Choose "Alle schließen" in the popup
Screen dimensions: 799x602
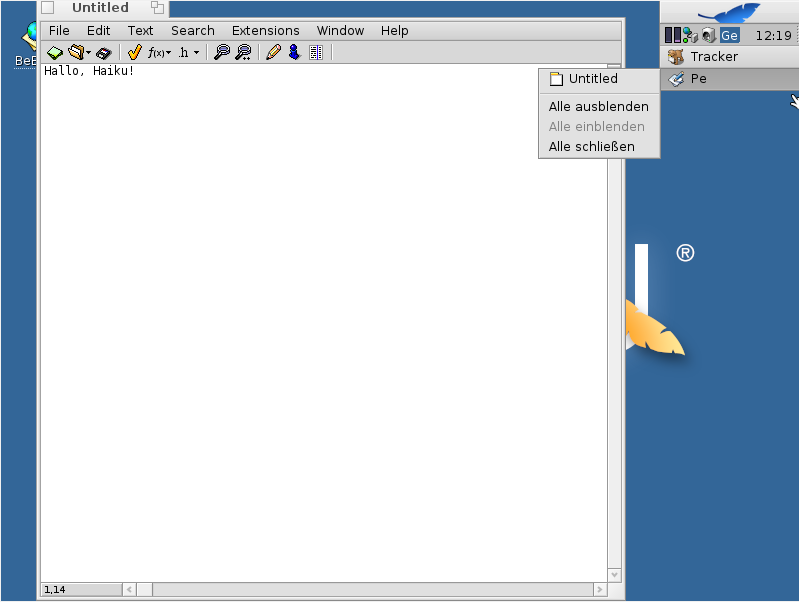(x=591, y=146)
